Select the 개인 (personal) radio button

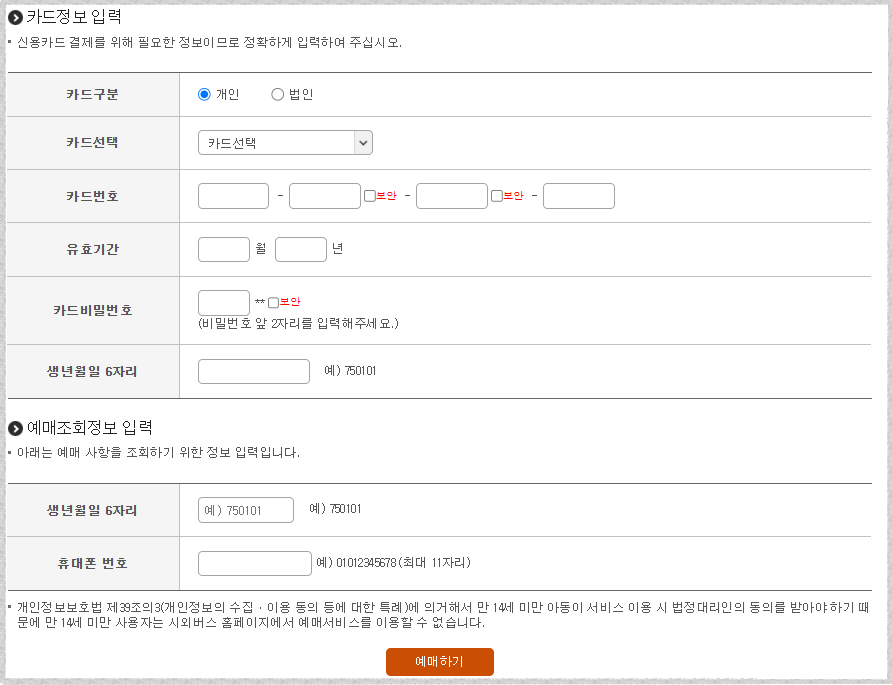pos(204,94)
